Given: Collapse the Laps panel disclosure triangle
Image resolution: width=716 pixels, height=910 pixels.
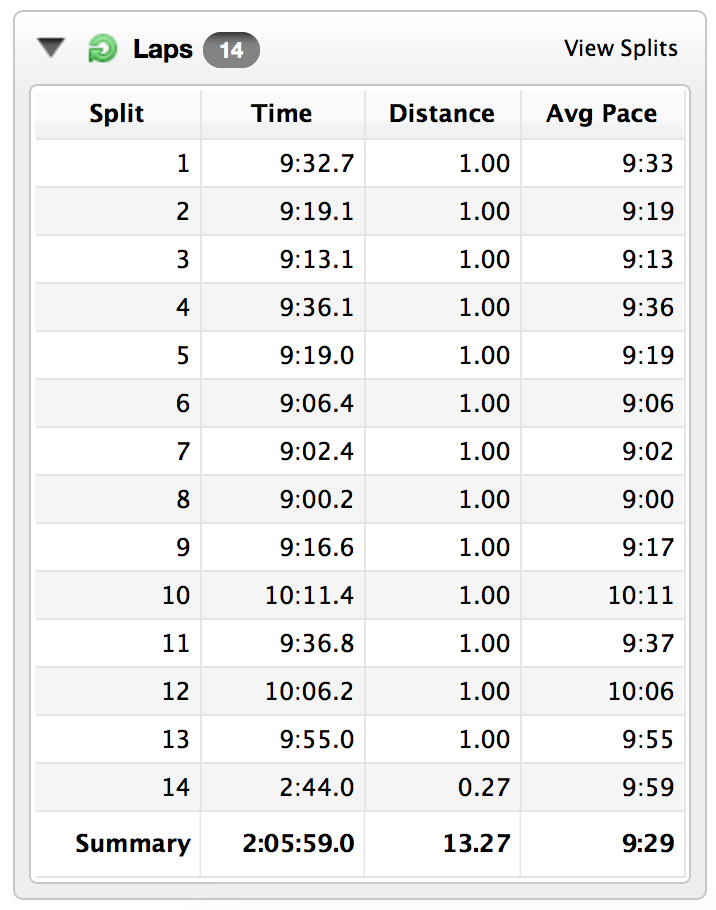Looking at the screenshot, I should [x=51, y=48].
